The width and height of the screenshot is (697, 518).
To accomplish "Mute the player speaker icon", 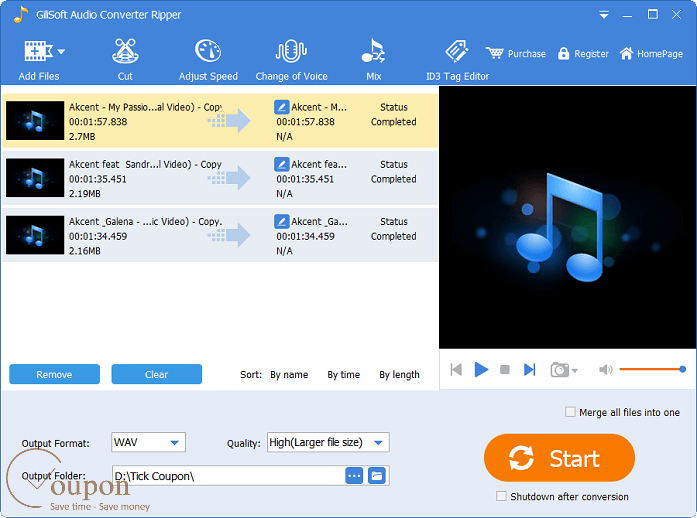I will click(605, 369).
